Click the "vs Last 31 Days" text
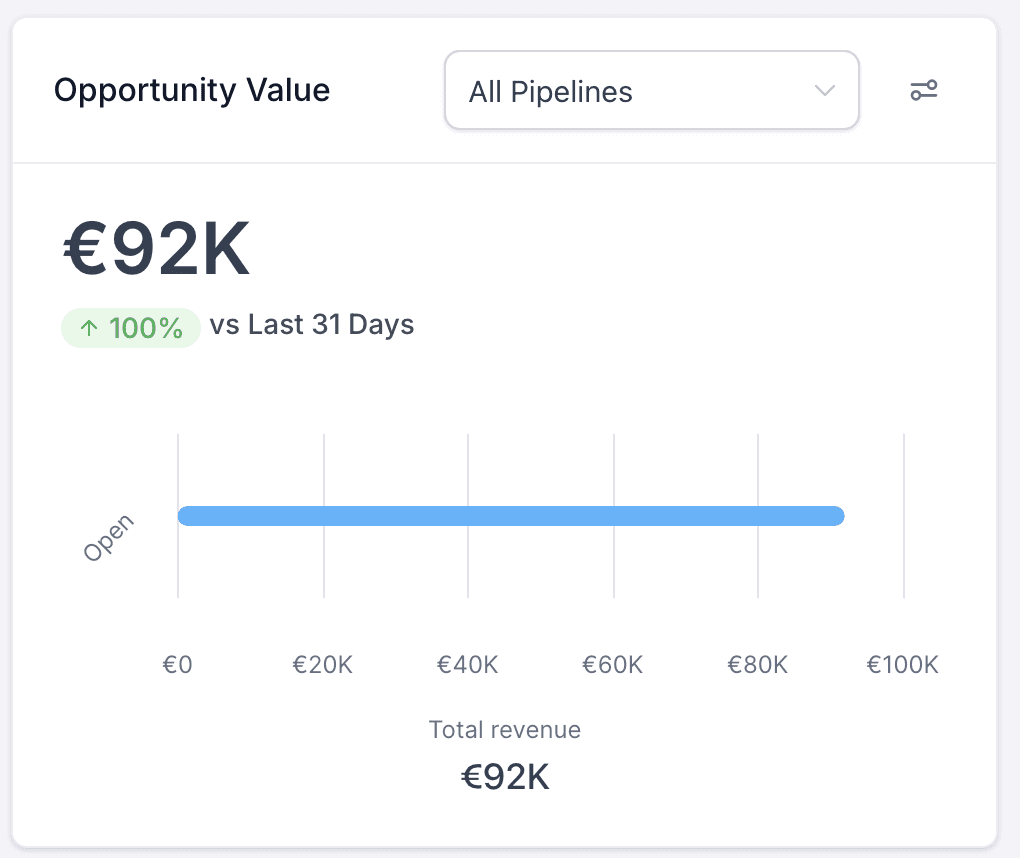 312,325
